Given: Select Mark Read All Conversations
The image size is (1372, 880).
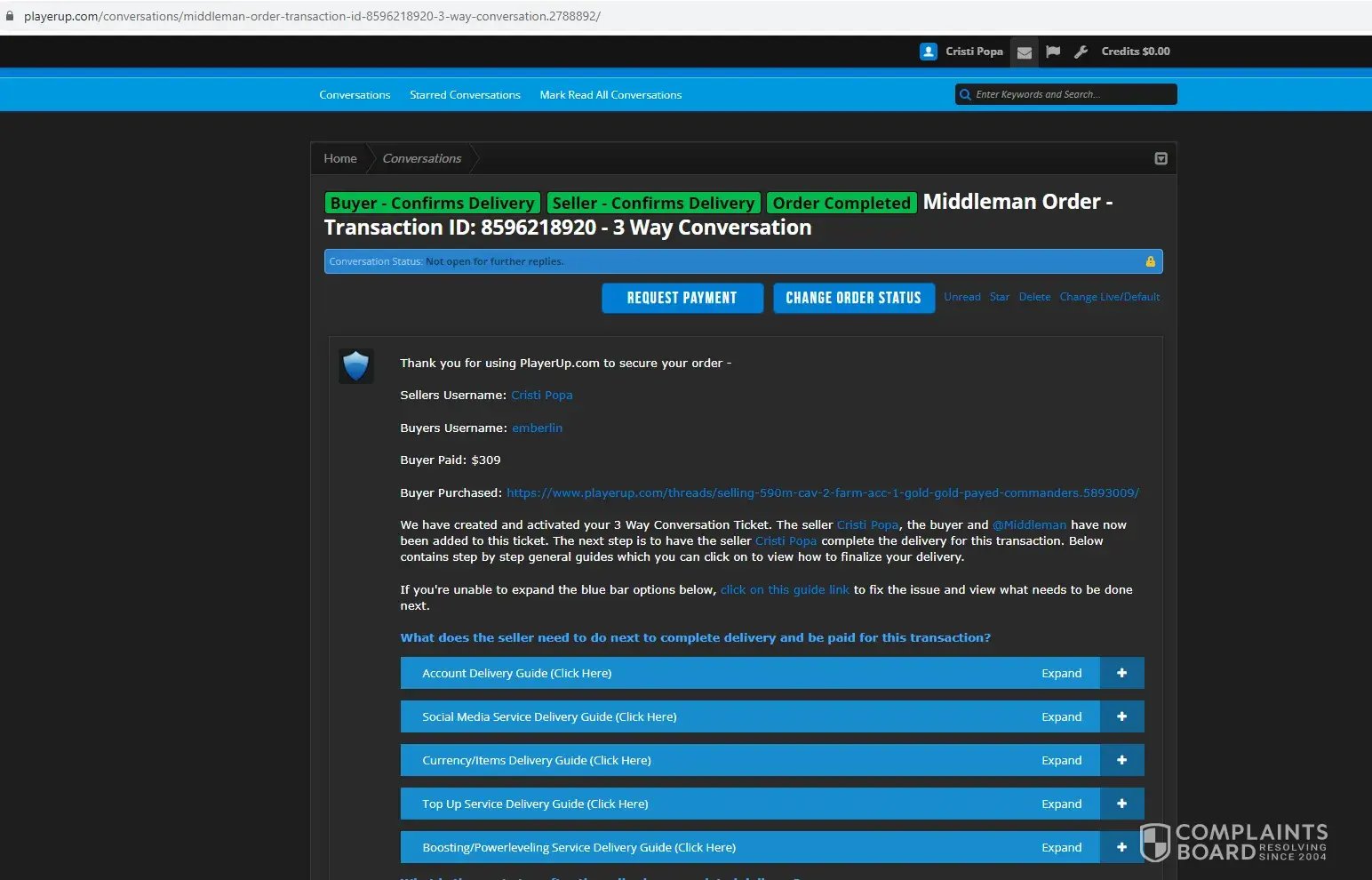Looking at the screenshot, I should coord(610,95).
